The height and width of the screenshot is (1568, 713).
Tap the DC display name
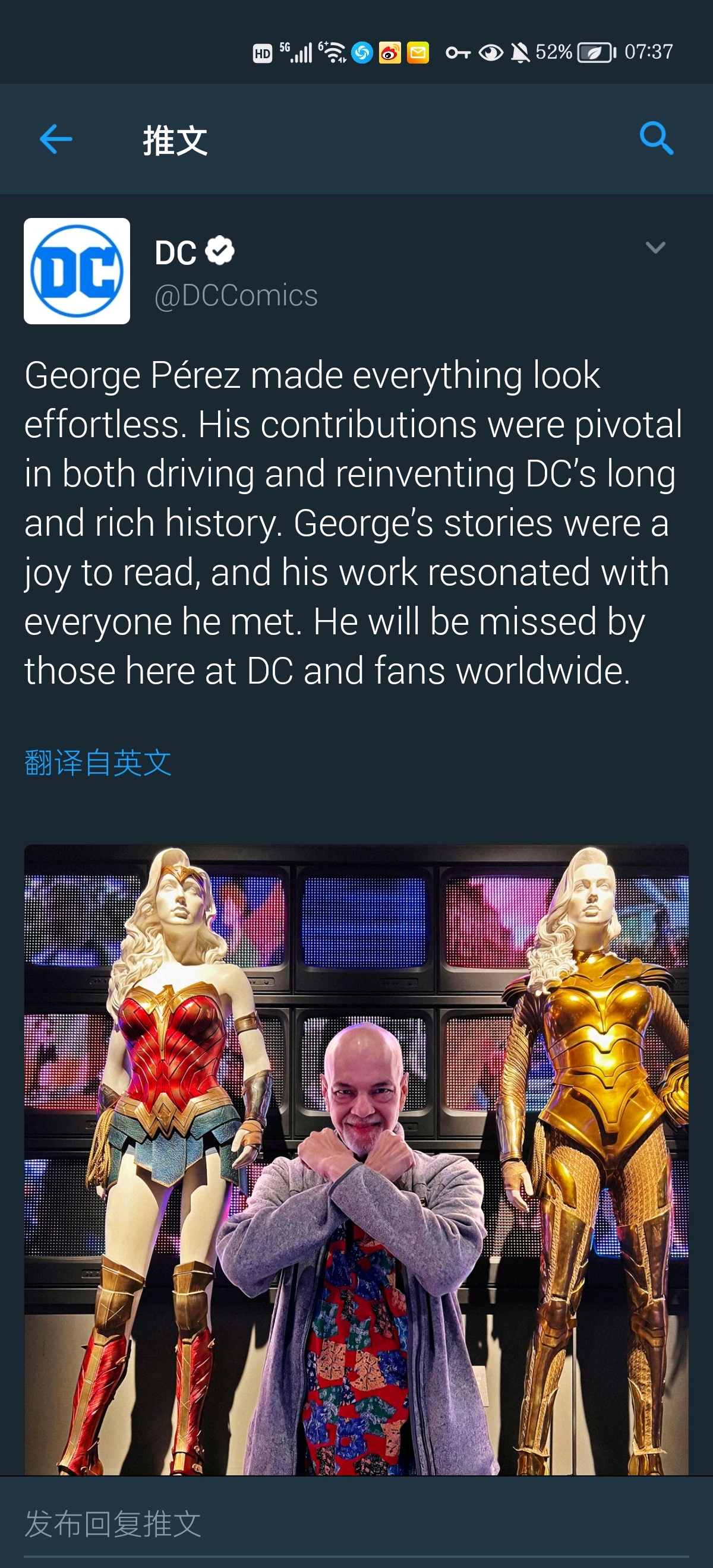point(175,252)
